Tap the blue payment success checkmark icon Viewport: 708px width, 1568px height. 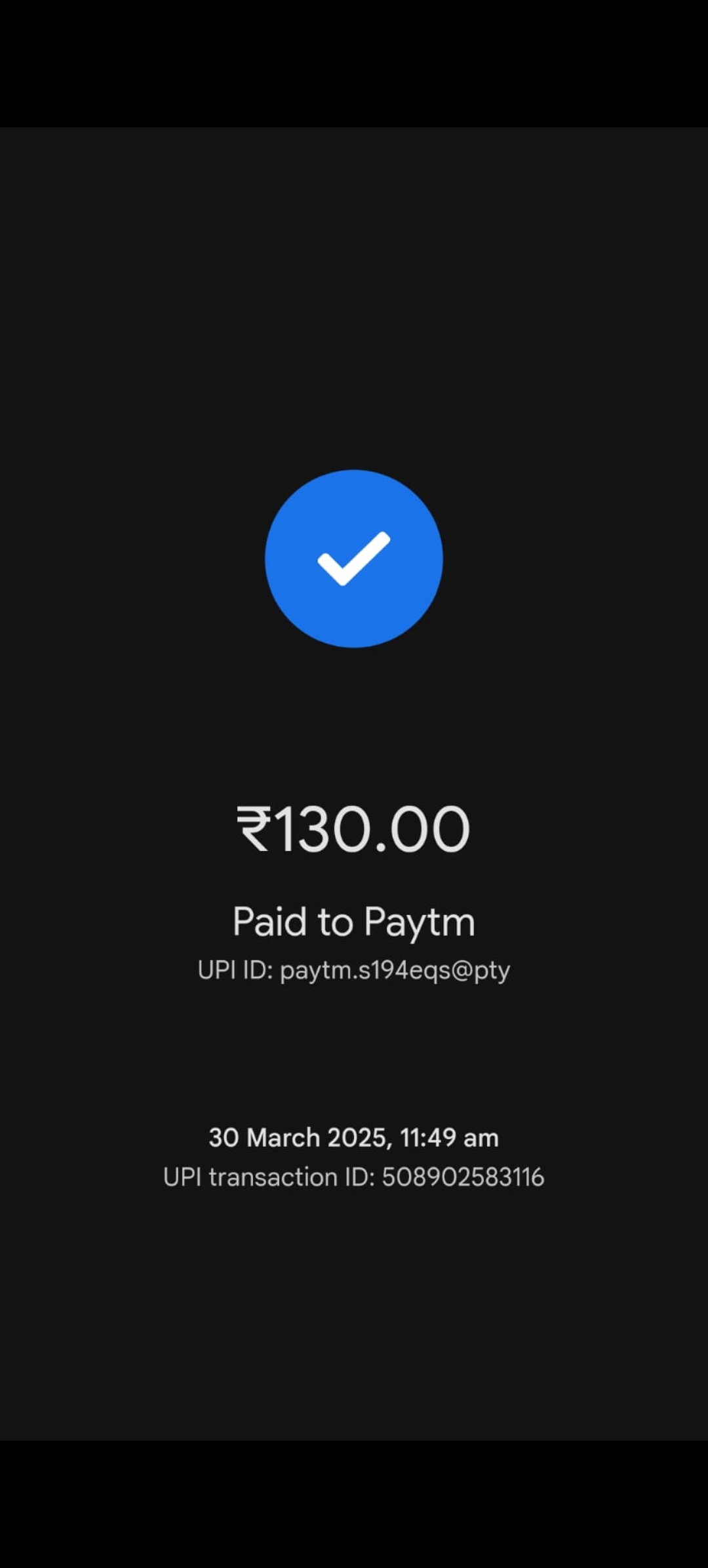[354, 559]
